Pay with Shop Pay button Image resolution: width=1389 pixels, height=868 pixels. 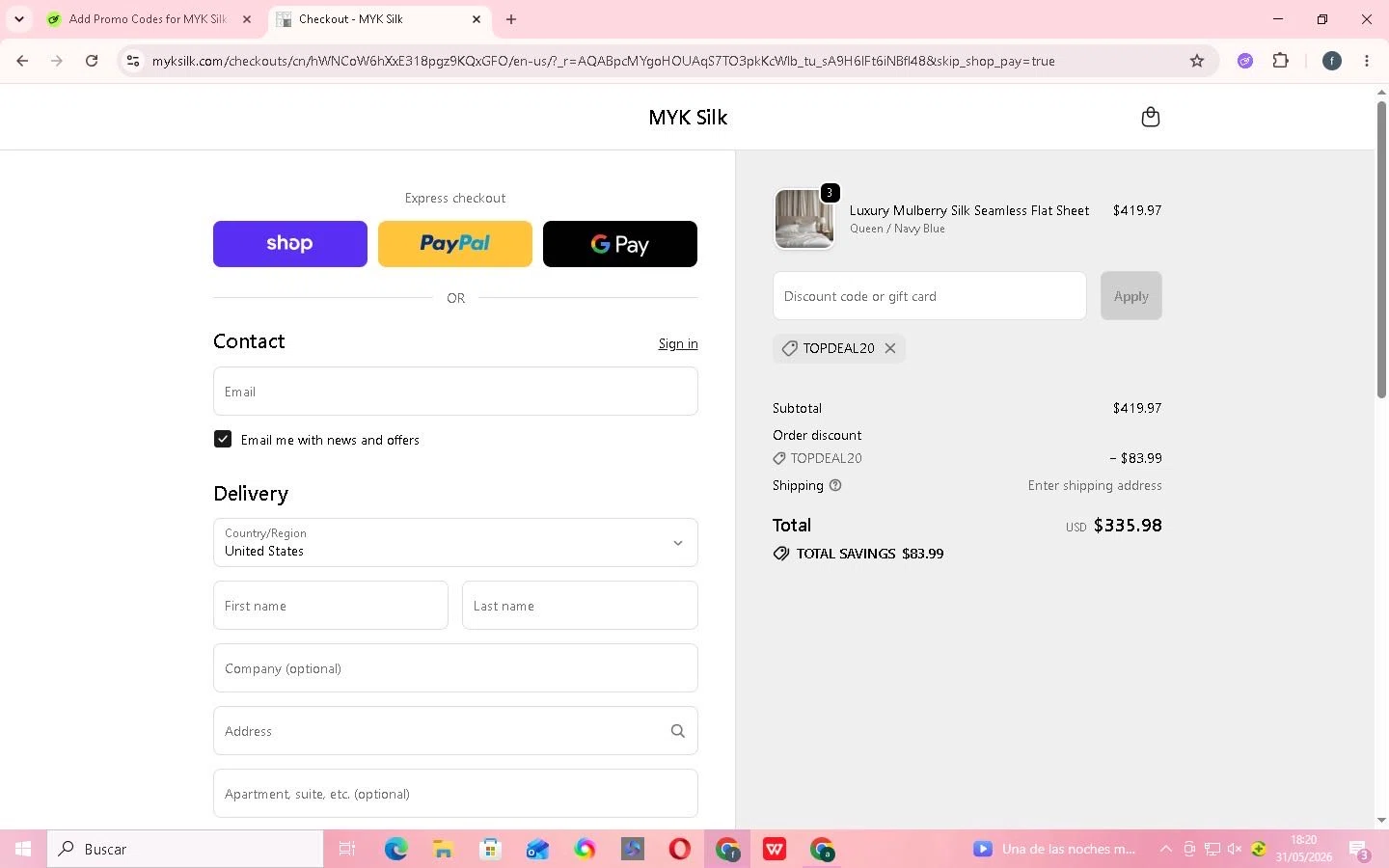290,244
